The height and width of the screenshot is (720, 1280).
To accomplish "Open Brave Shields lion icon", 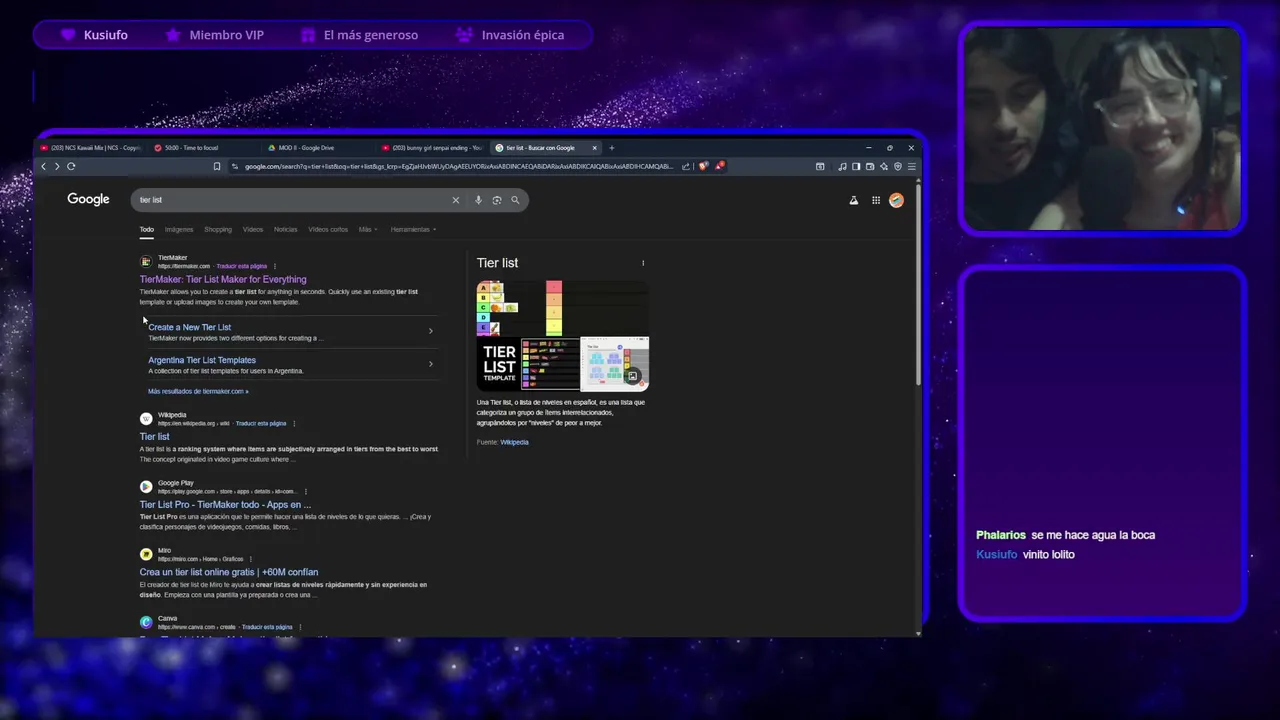I will coord(703,166).
